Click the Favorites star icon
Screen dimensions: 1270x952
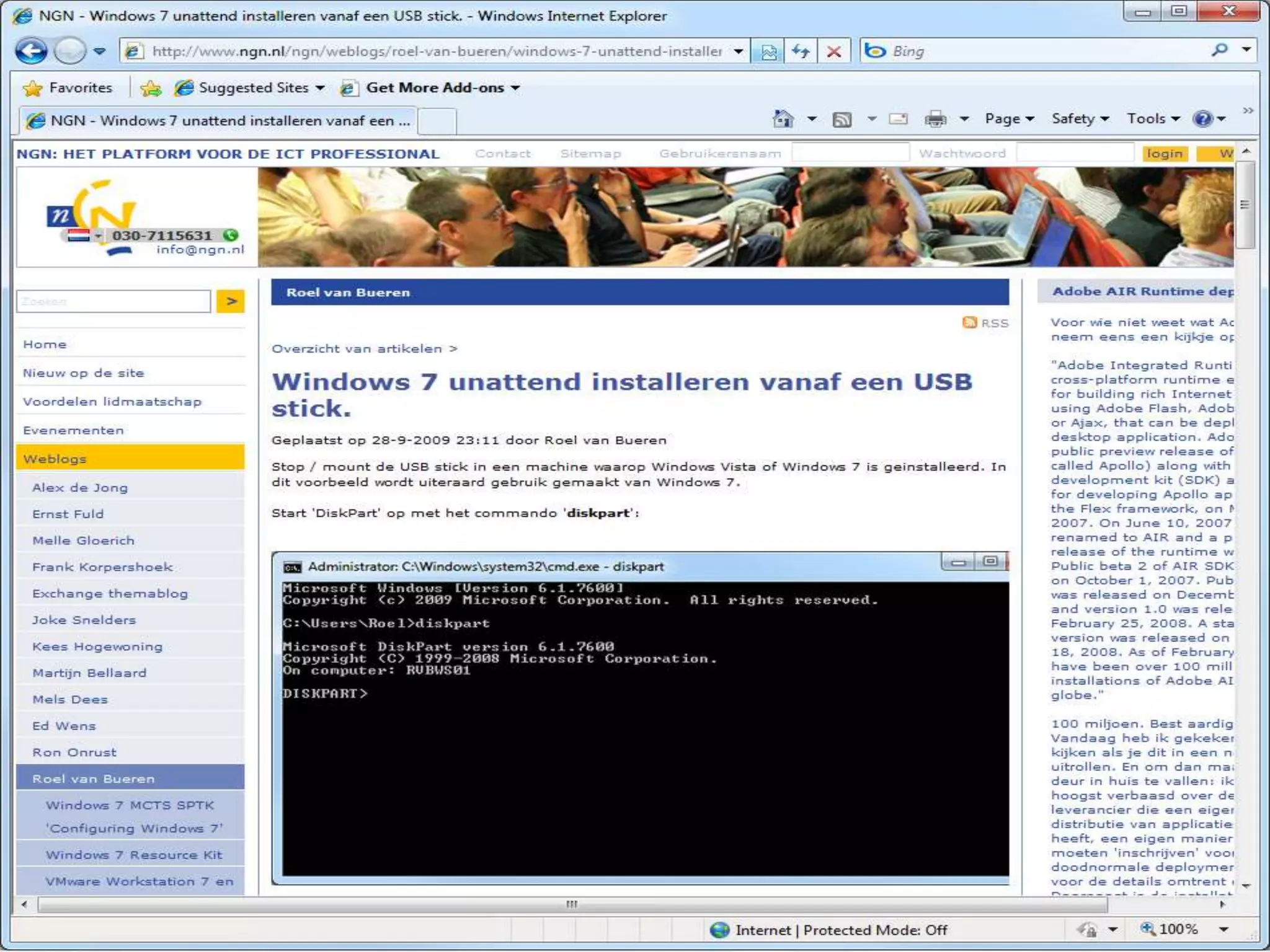[32, 88]
